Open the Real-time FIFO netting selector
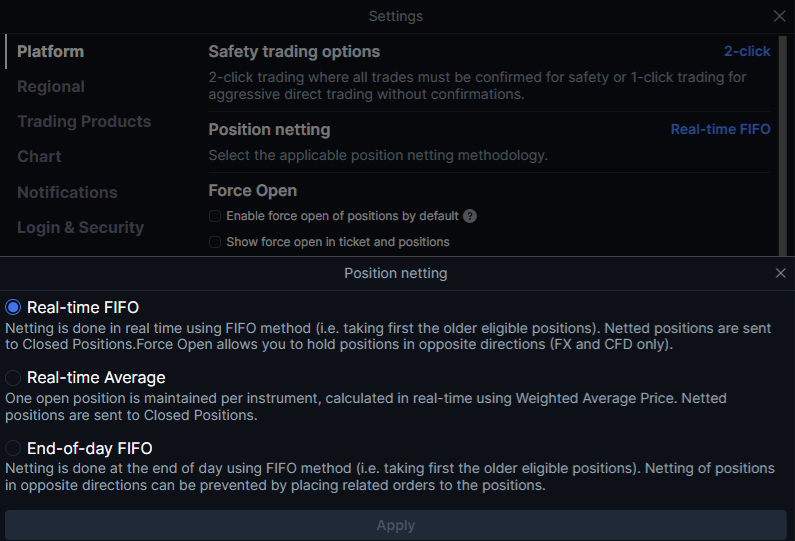This screenshot has width=795, height=541. (x=720, y=129)
